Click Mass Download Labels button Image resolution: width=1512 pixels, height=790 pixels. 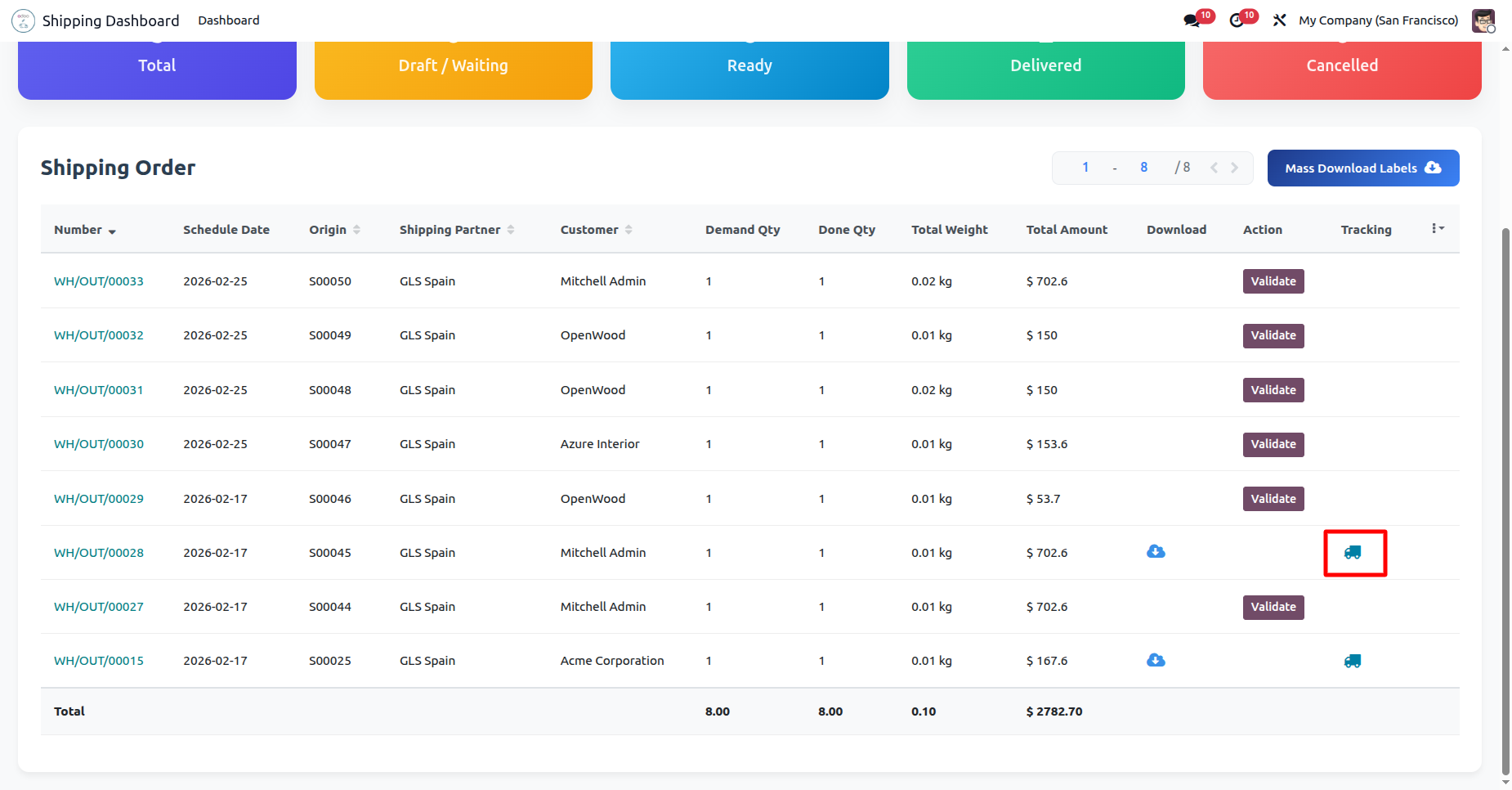coord(1362,168)
